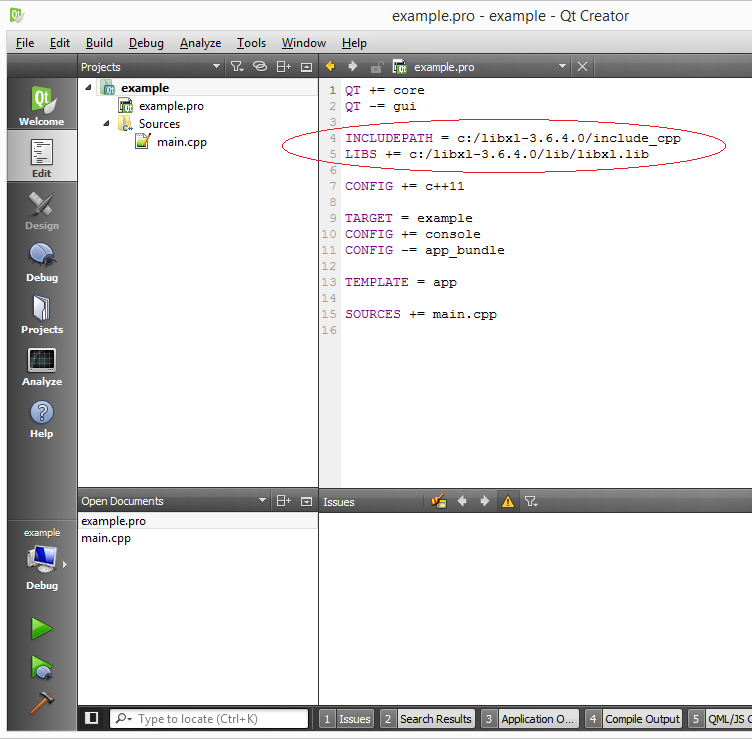
Task: Select example.pro in the project tree
Action: 171,106
